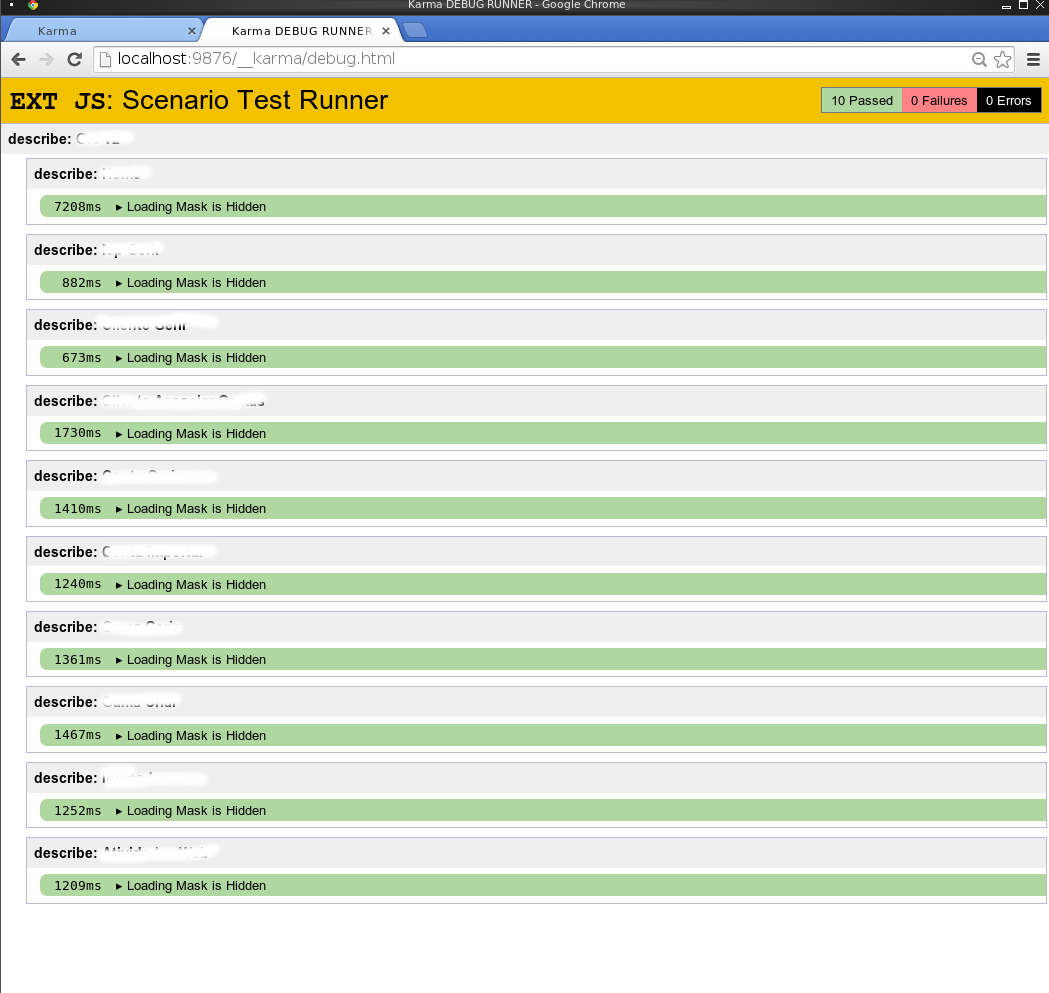Click the Scenario Test Runner heading
This screenshot has height=993, width=1049.
(255, 100)
